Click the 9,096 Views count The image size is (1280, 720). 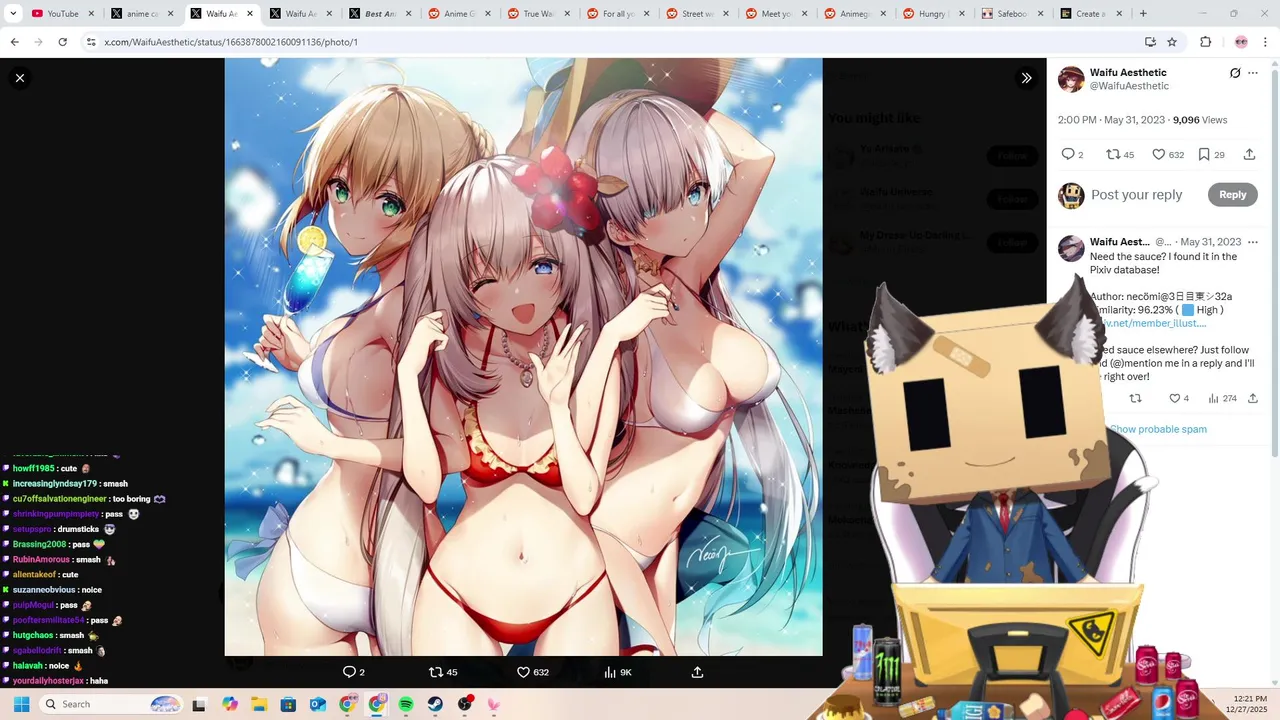1200,120
